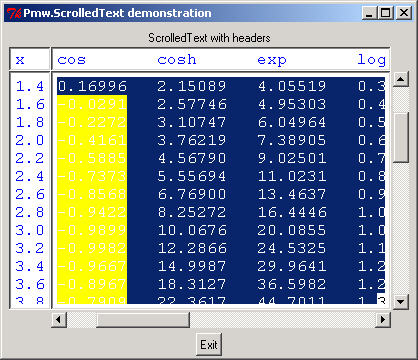Click row header 2.0
The width and height of the screenshot is (418, 360).
coord(30,140)
